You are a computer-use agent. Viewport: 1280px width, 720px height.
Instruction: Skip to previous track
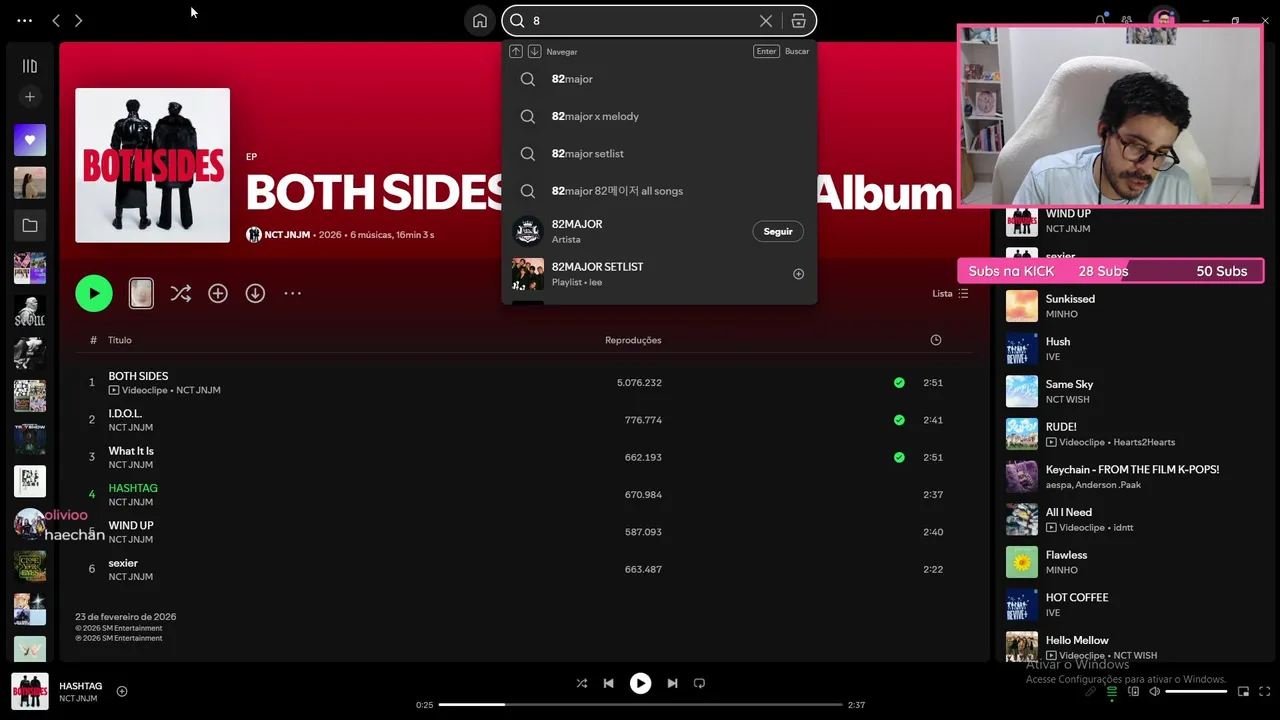(608, 683)
